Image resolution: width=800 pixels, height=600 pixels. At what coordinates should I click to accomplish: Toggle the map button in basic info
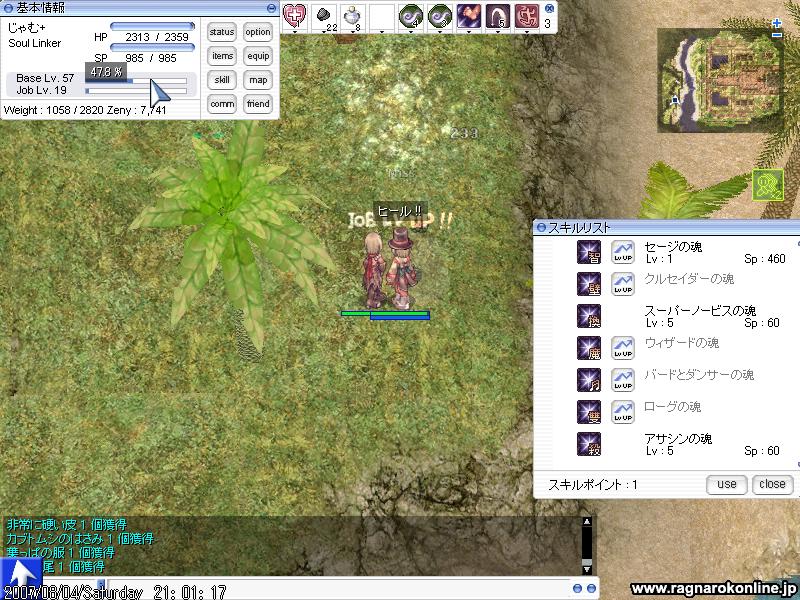pos(258,80)
